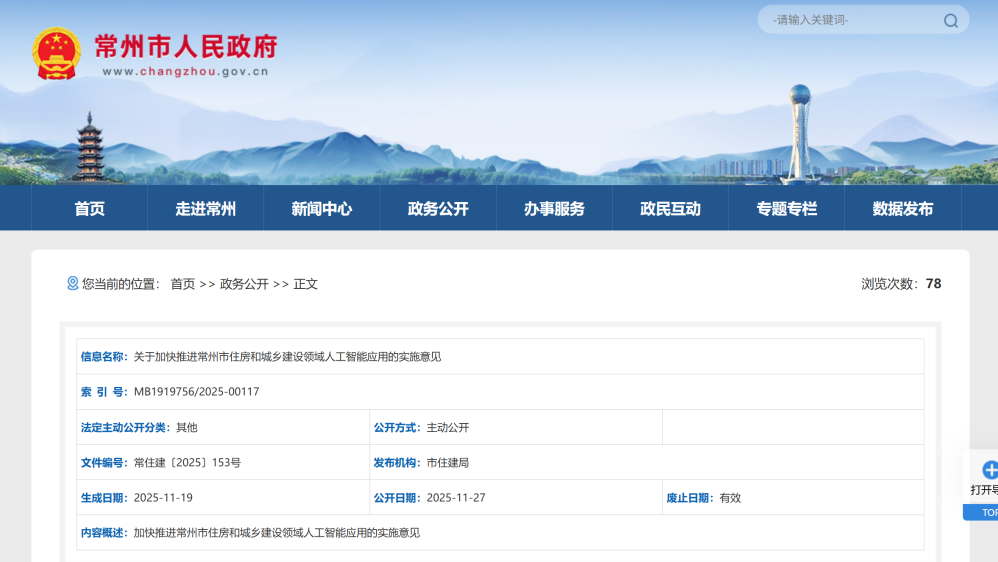
Task: Open the 首页 navigation menu item
Action: click(89, 209)
